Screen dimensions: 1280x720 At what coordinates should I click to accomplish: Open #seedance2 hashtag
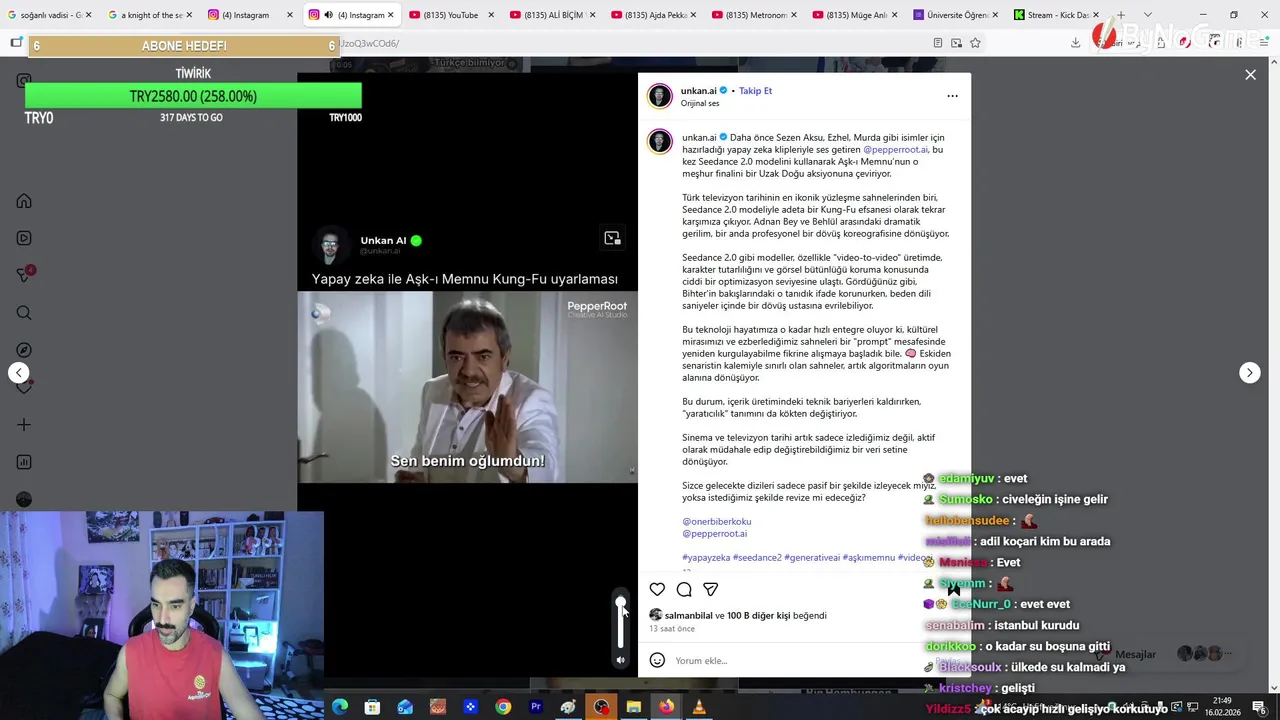click(x=757, y=558)
